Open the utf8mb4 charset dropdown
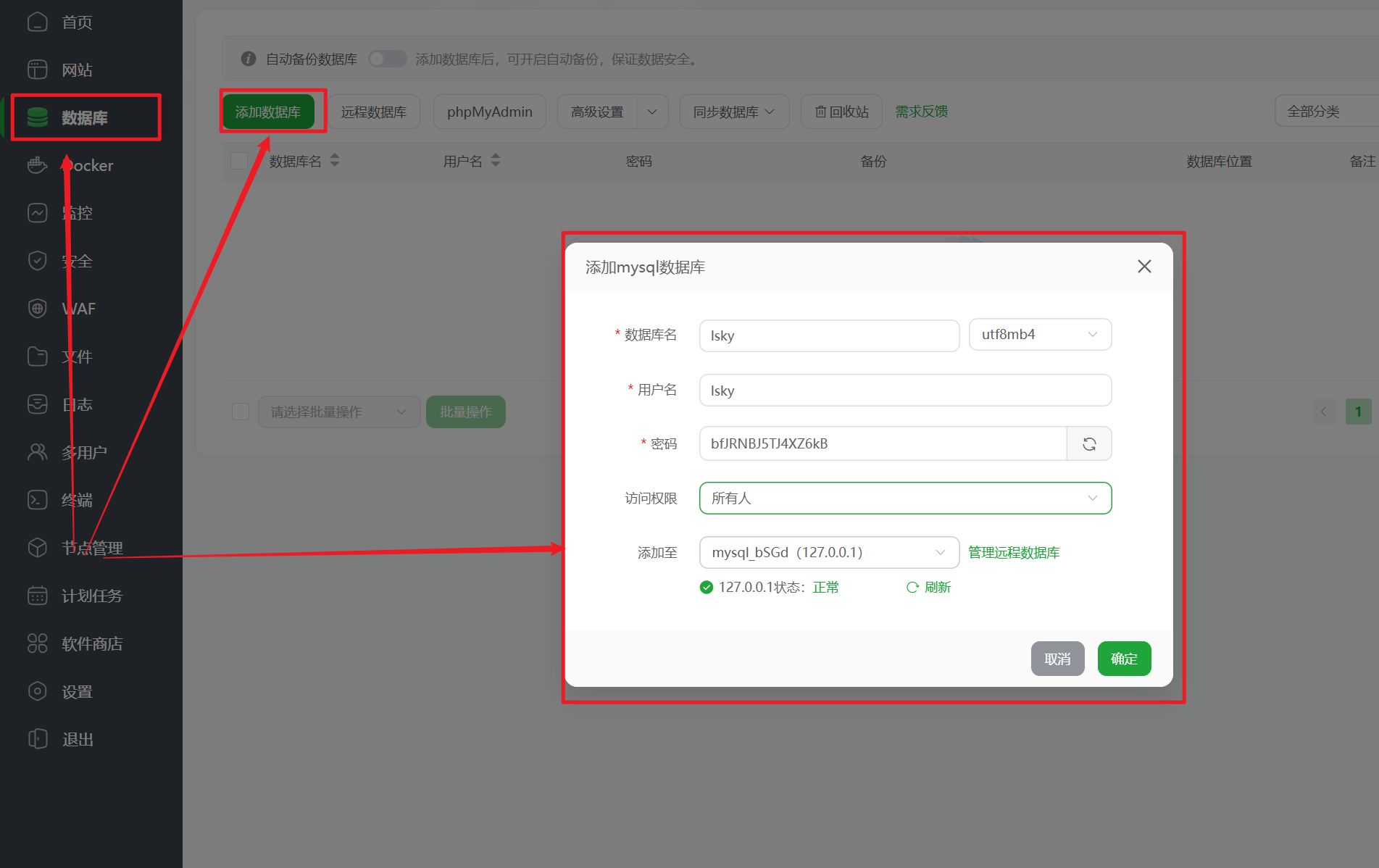The width and height of the screenshot is (1379, 868). [1039, 335]
